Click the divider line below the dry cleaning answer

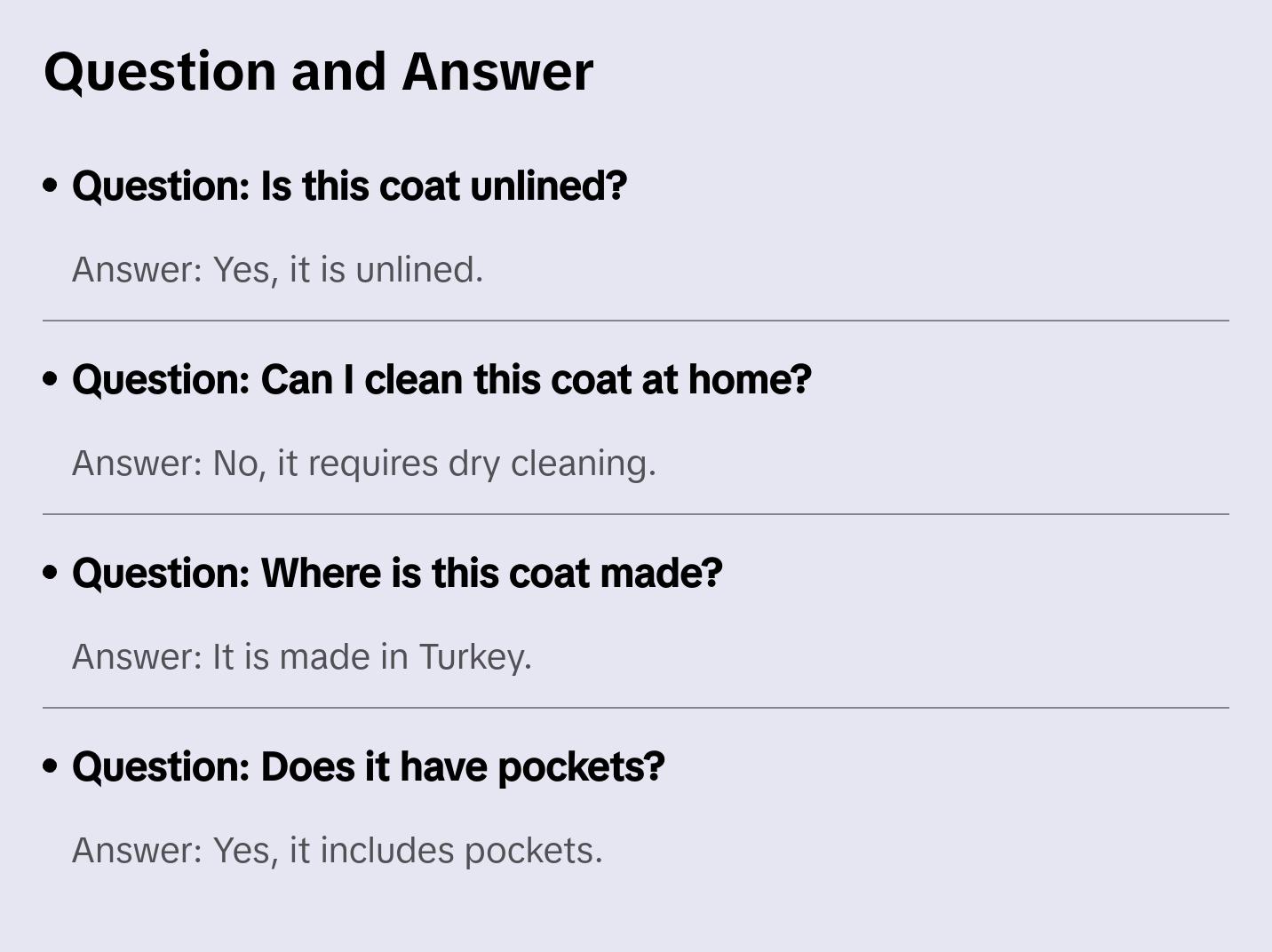[636, 514]
